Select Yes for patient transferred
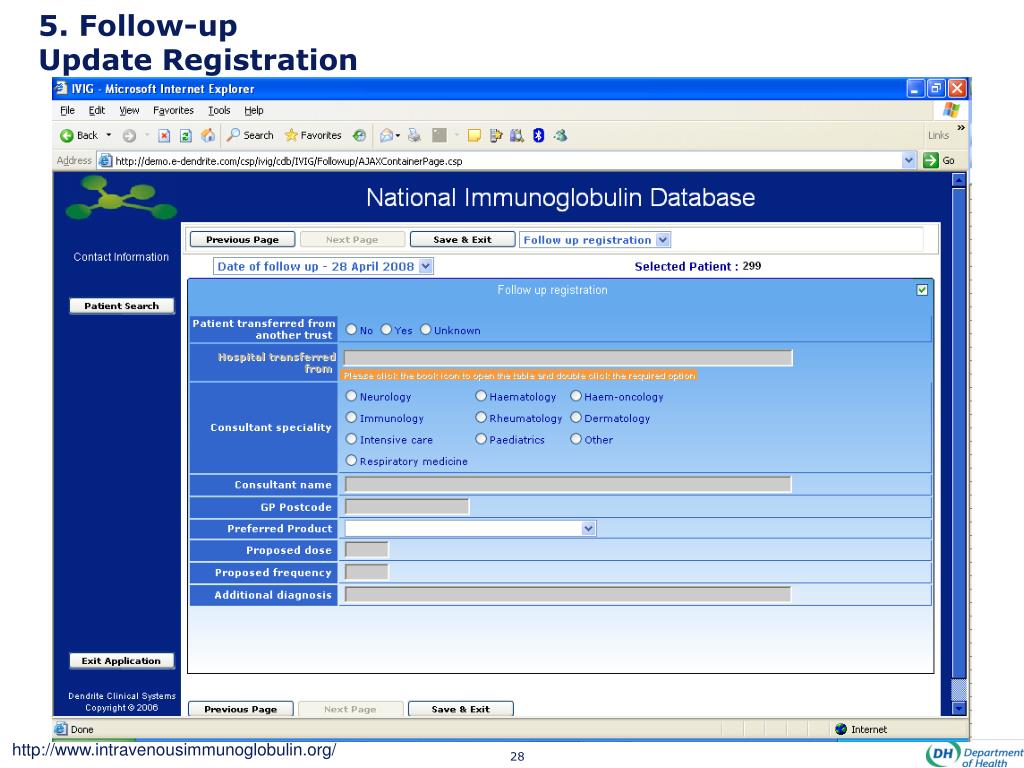 tap(386, 330)
